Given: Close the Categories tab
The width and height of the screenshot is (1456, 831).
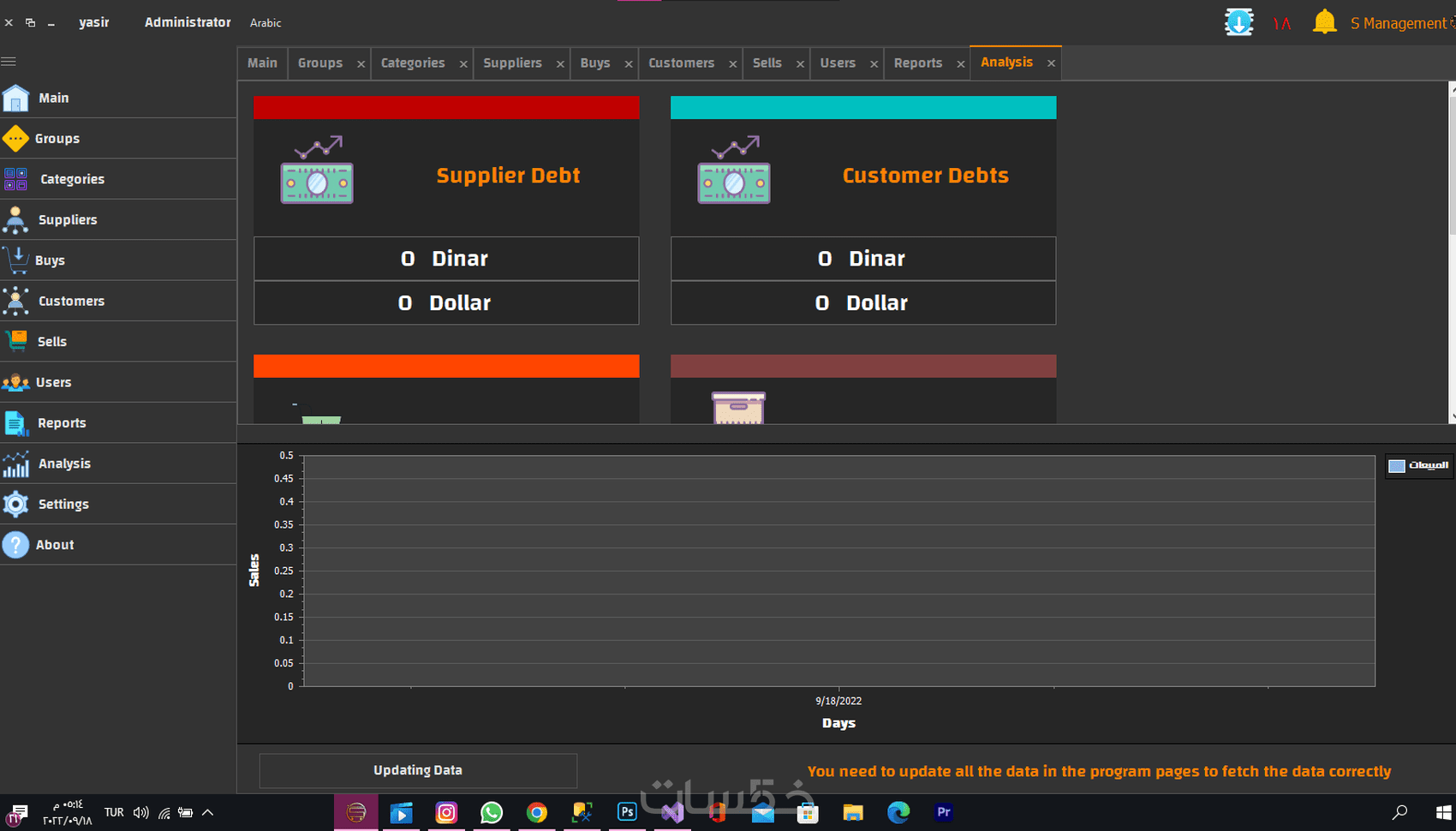Looking at the screenshot, I should 463,63.
